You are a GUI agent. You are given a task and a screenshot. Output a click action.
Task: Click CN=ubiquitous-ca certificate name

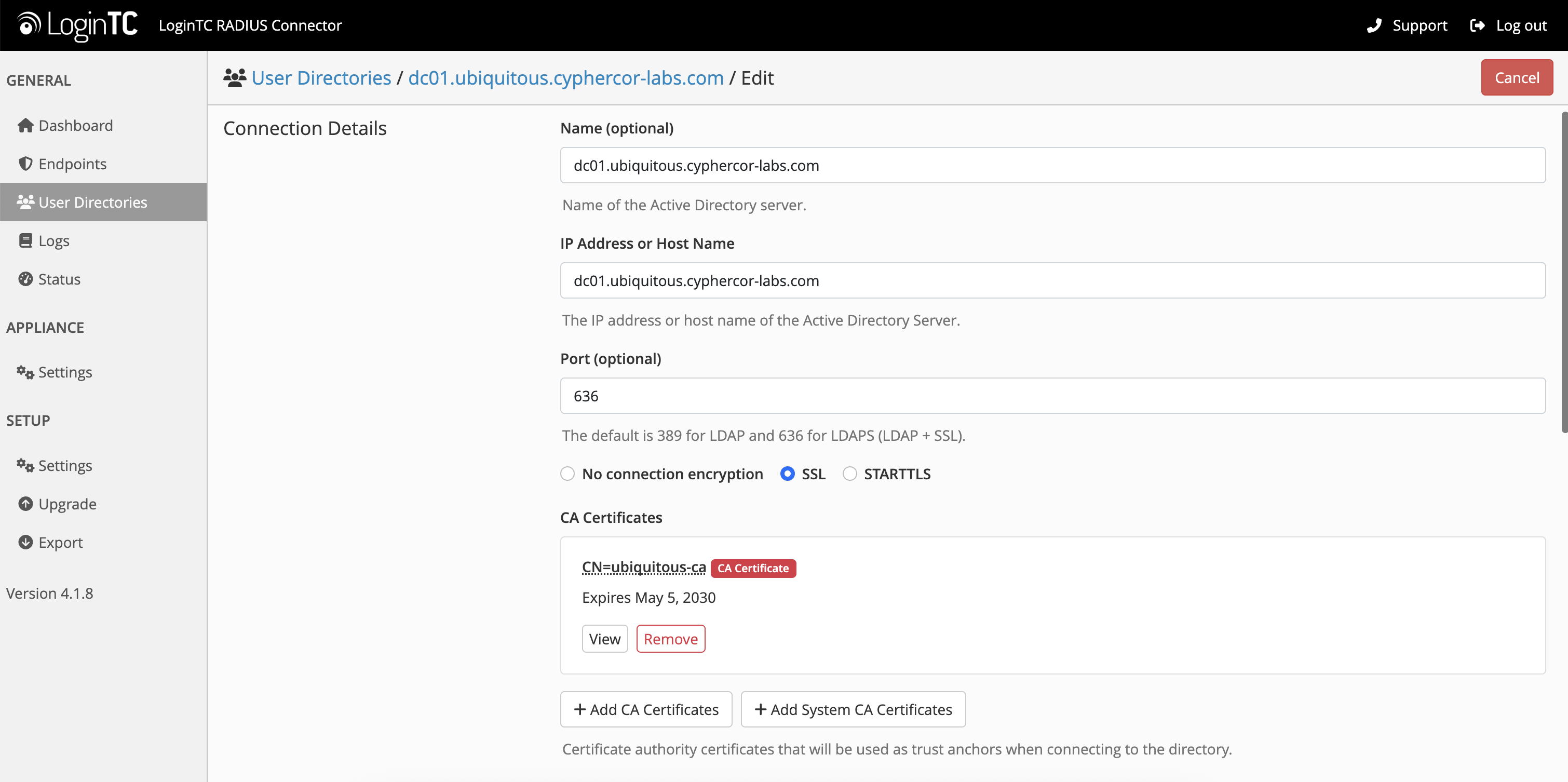coord(643,567)
